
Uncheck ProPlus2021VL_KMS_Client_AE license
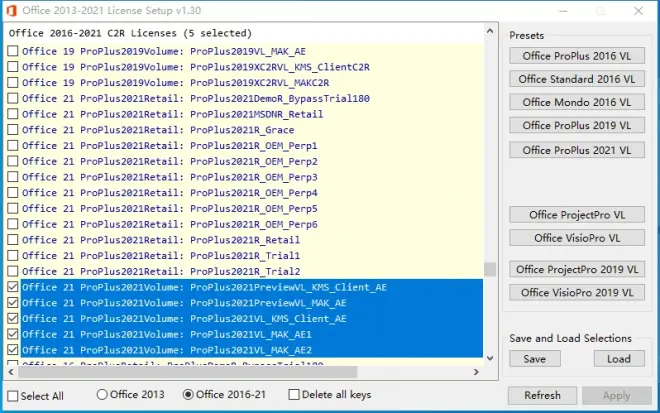13,318
